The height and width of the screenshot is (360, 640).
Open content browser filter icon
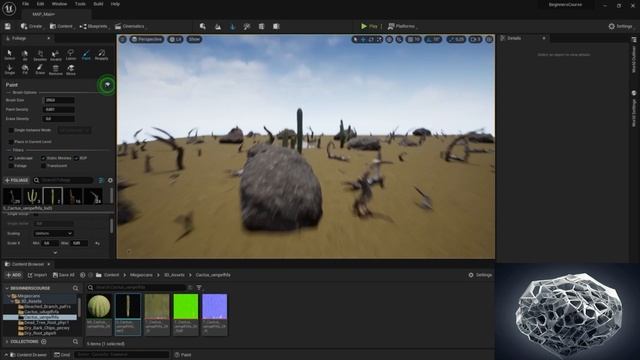coord(199,287)
